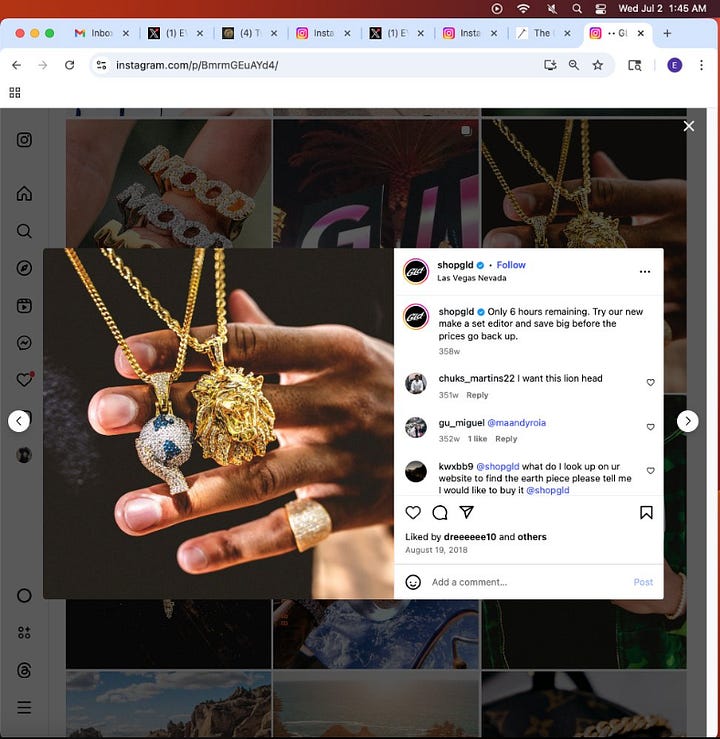This screenshot has width=720, height=739.
Task: Reply to gu_miguel comment
Action: point(506,439)
